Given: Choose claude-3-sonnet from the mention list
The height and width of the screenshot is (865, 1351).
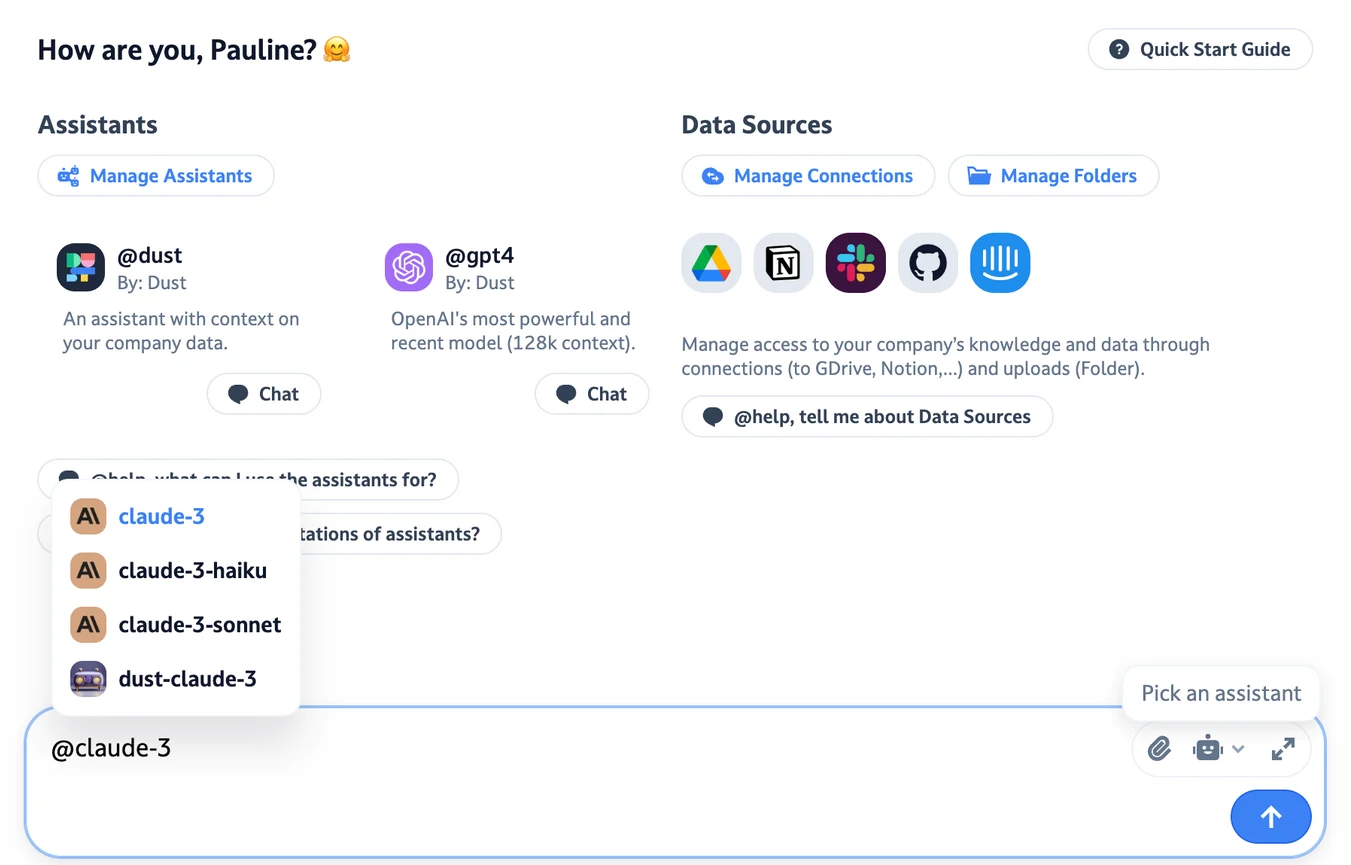Looking at the screenshot, I should (176, 624).
